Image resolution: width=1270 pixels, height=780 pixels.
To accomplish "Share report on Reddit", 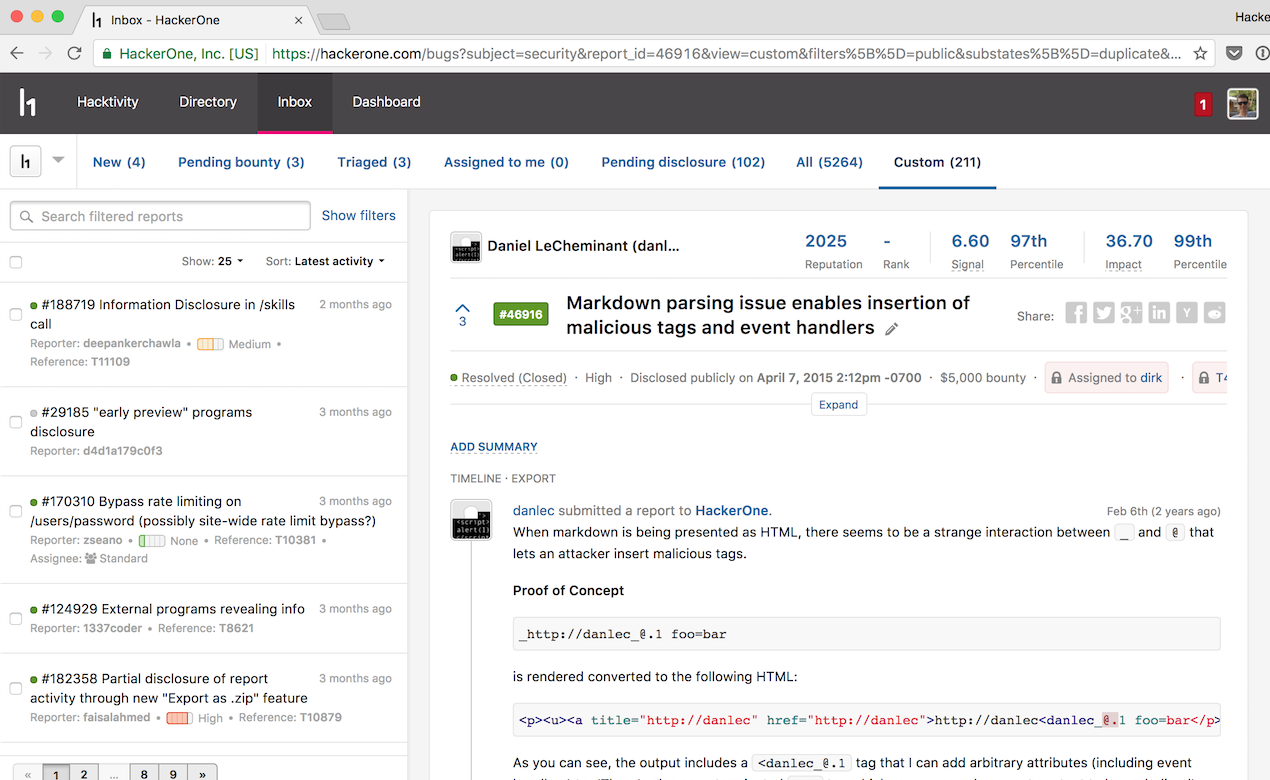I will click(x=1214, y=313).
